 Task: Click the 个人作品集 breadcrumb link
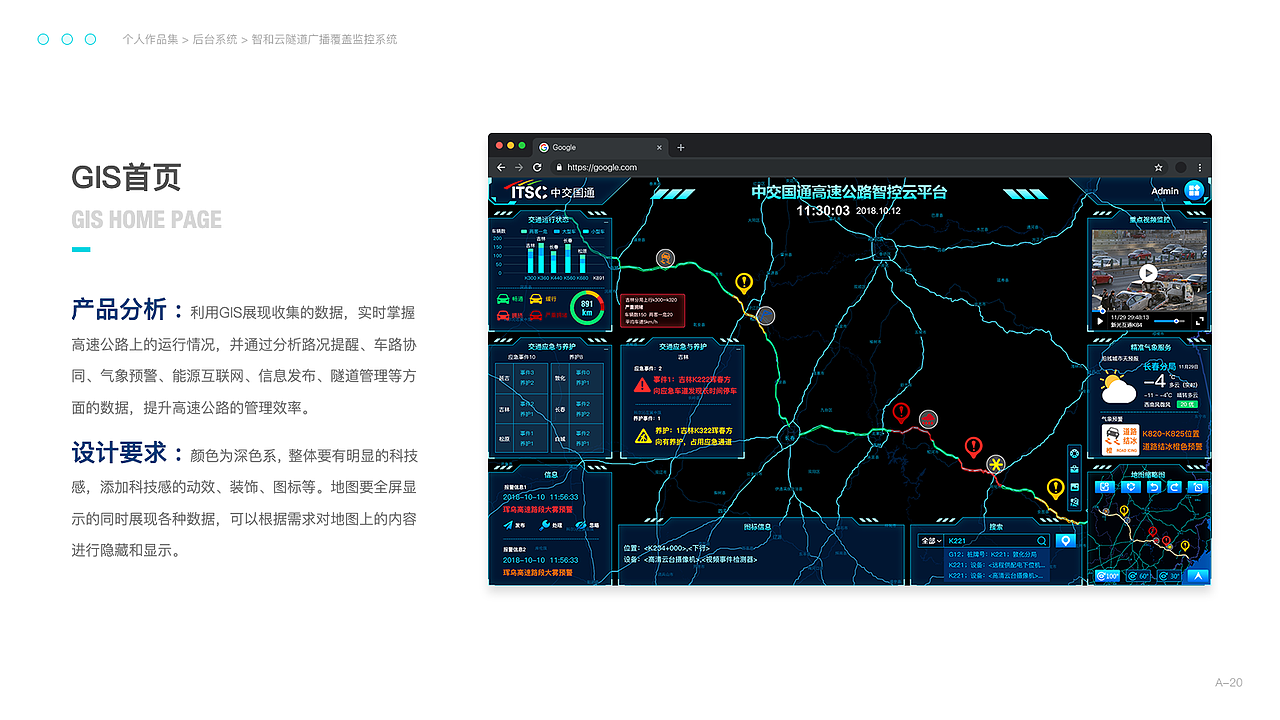point(150,39)
